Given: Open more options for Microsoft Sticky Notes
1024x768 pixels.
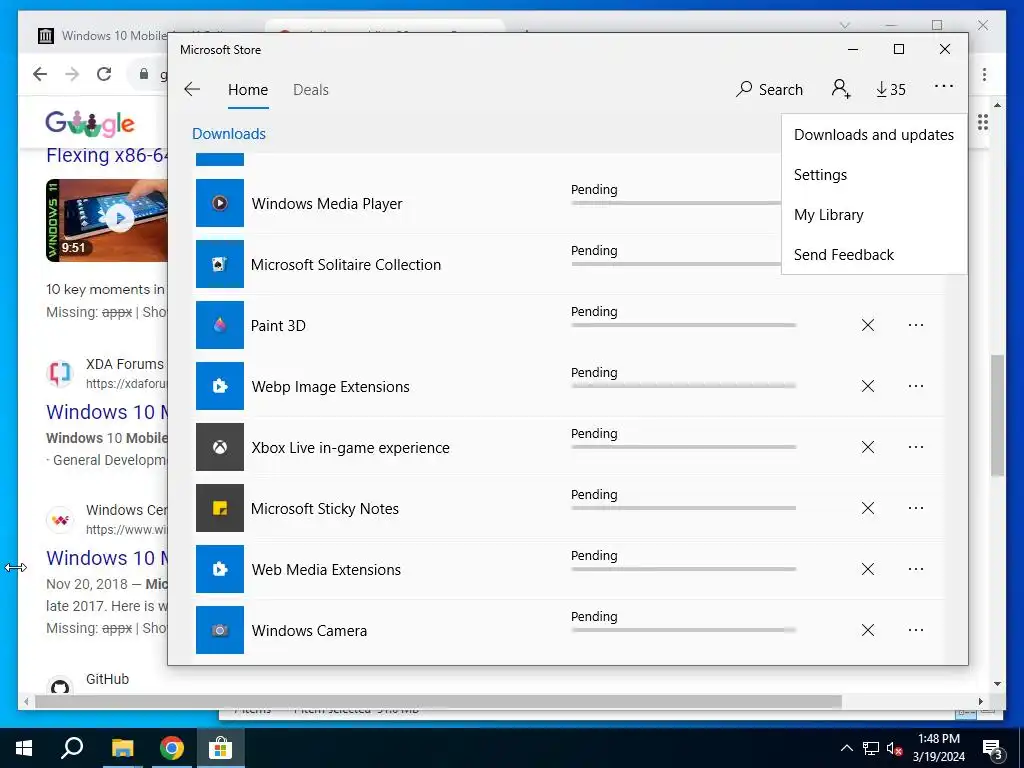Looking at the screenshot, I should click(x=916, y=508).
